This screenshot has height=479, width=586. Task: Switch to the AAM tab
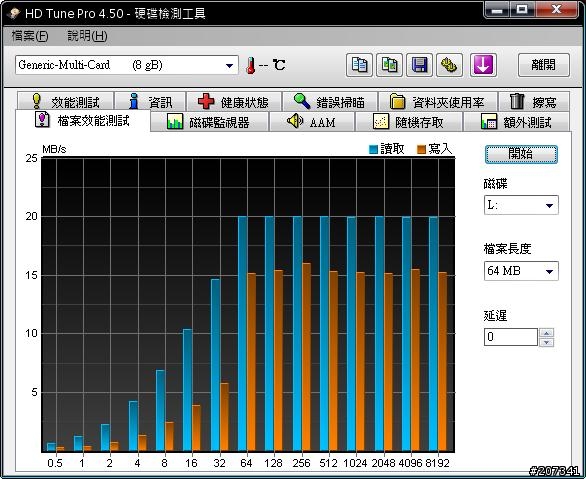pyautogui.click(x=312, y=122)
